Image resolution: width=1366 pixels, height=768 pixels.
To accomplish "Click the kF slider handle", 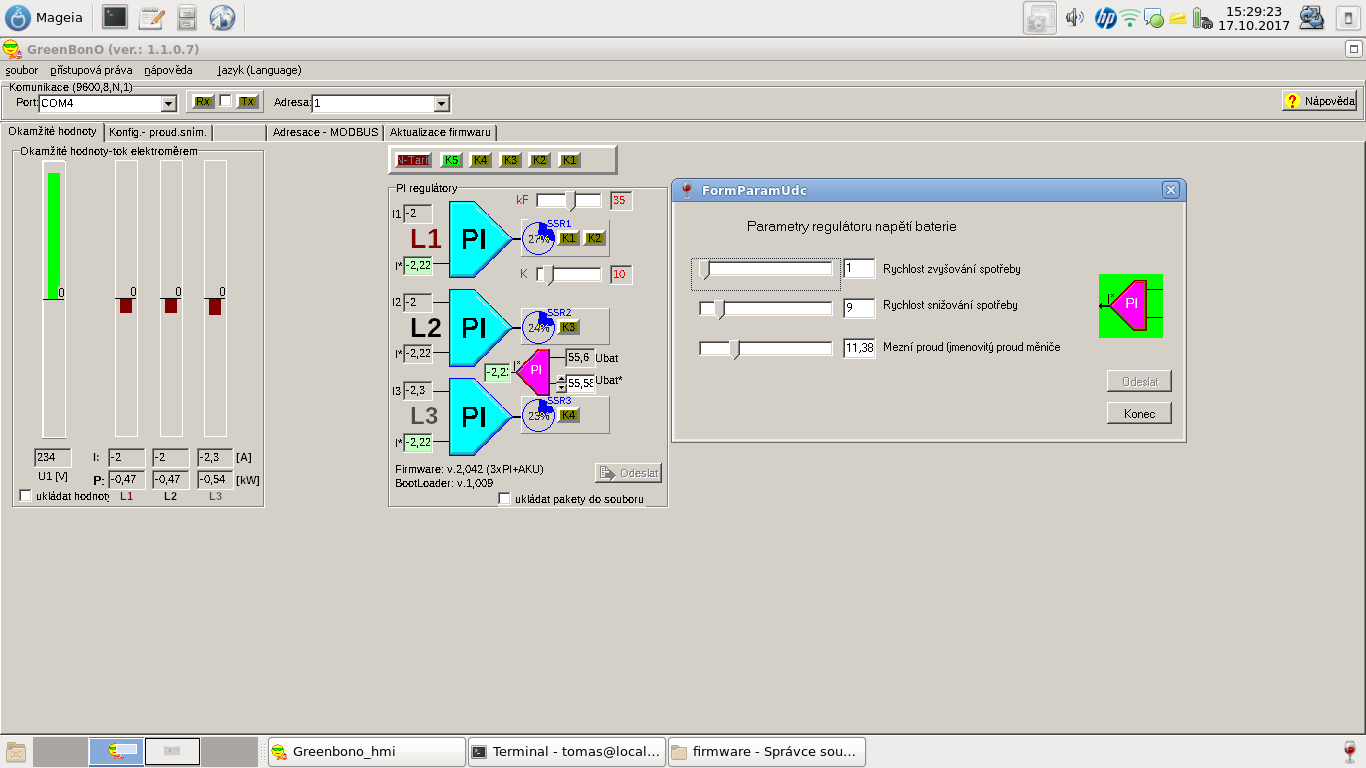I will [571, 200].
